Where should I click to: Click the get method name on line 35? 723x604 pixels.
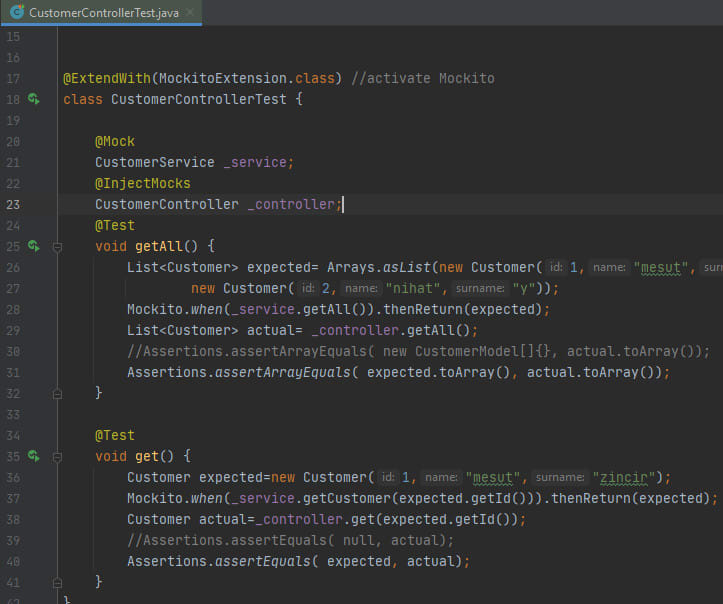click(147, 456)
